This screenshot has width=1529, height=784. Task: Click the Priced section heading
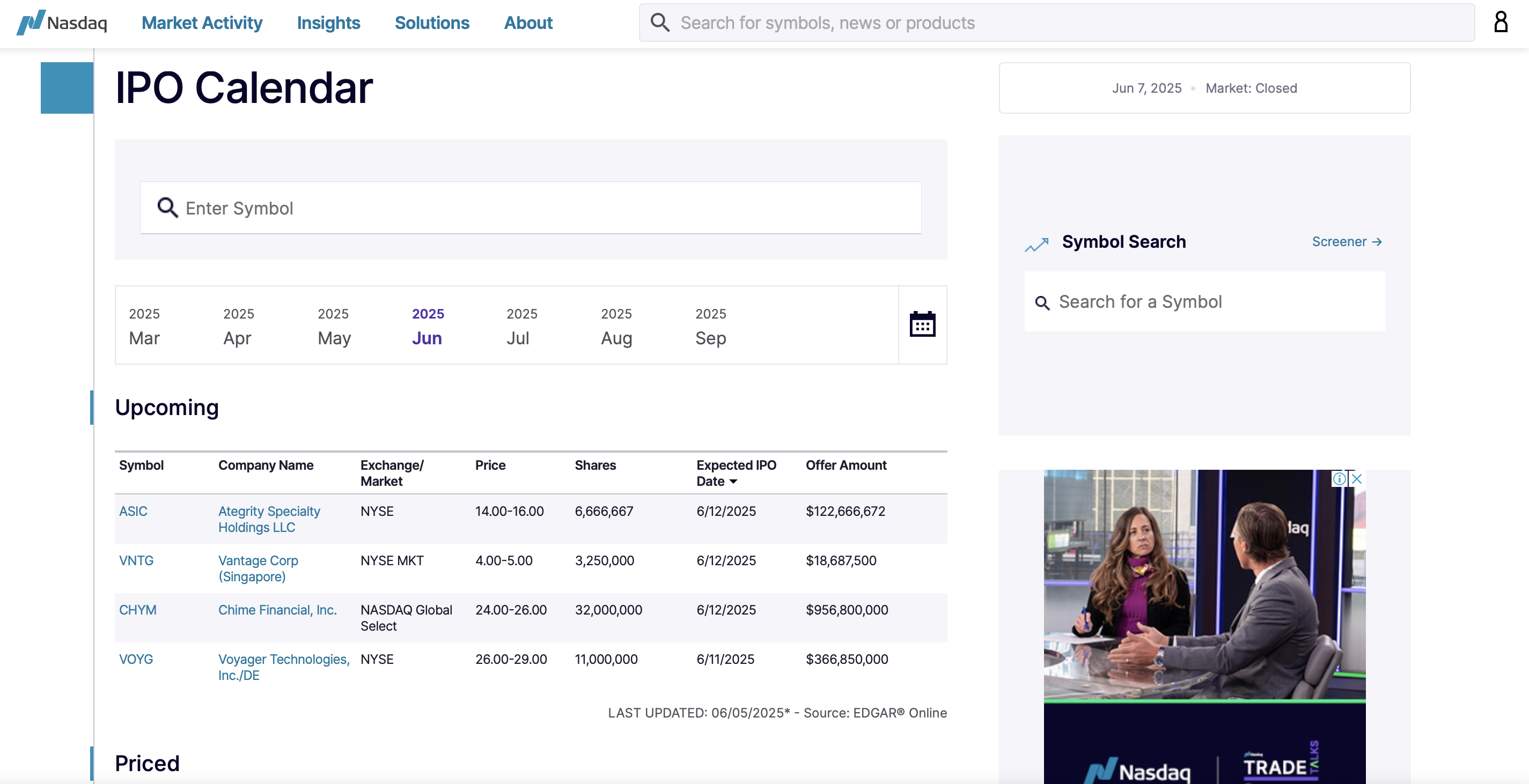pos(147,763)
